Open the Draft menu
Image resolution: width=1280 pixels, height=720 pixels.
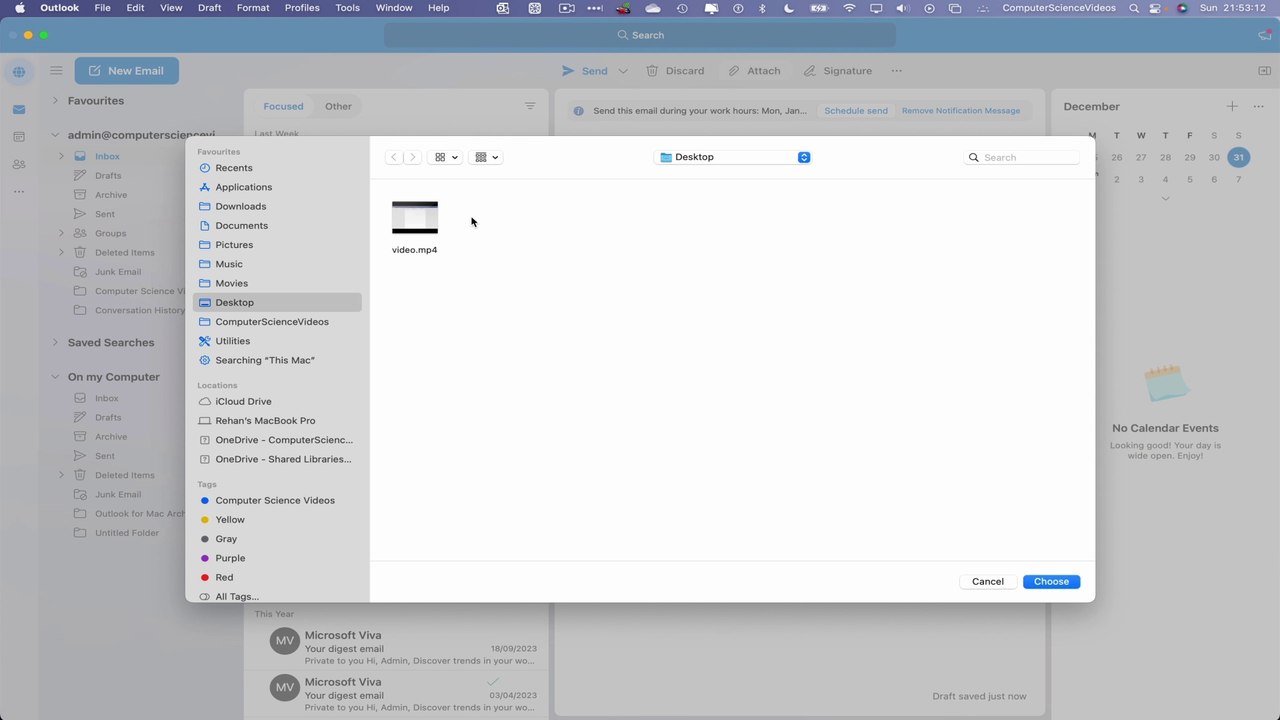coord(210,8)
